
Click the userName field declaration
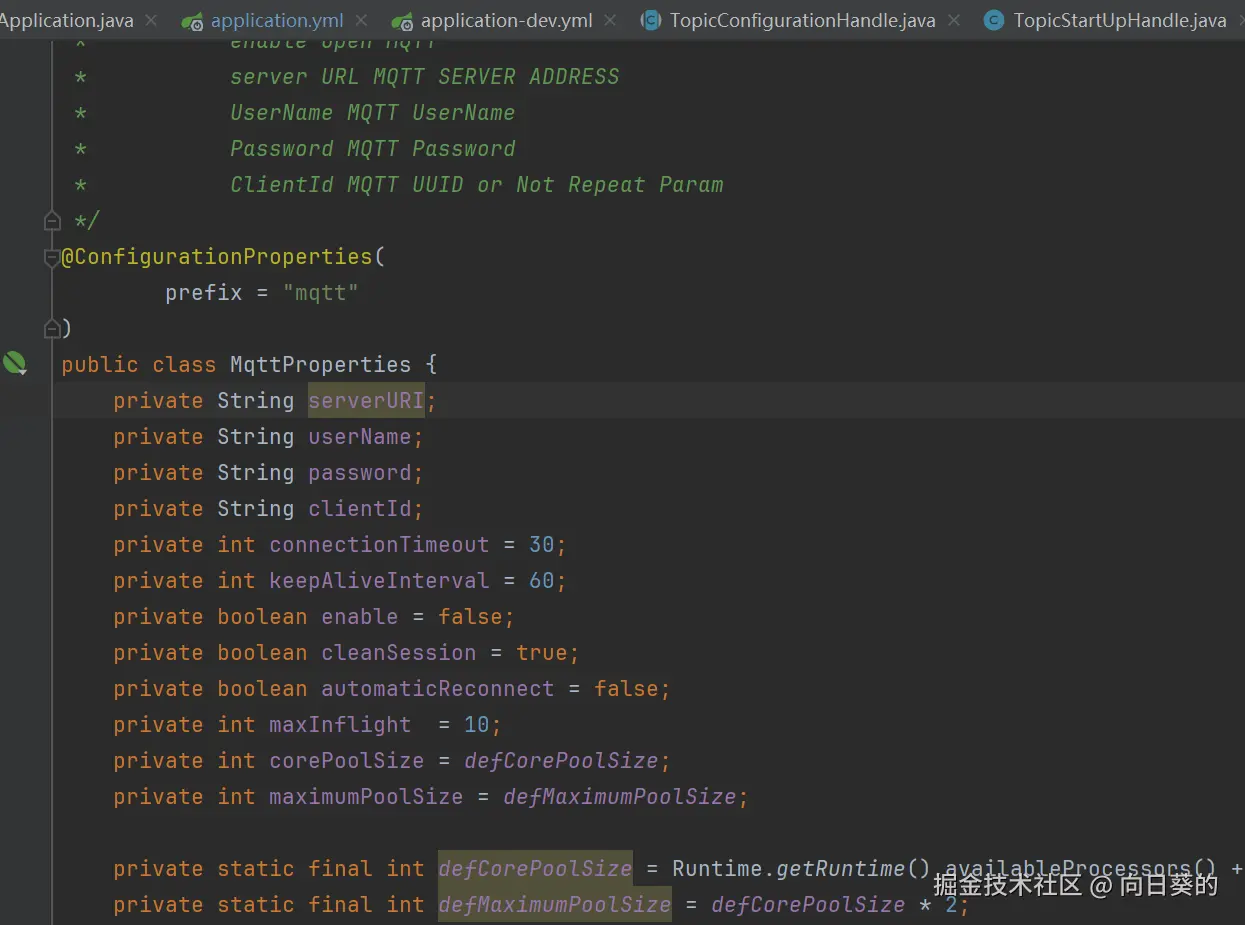point(359,437)
